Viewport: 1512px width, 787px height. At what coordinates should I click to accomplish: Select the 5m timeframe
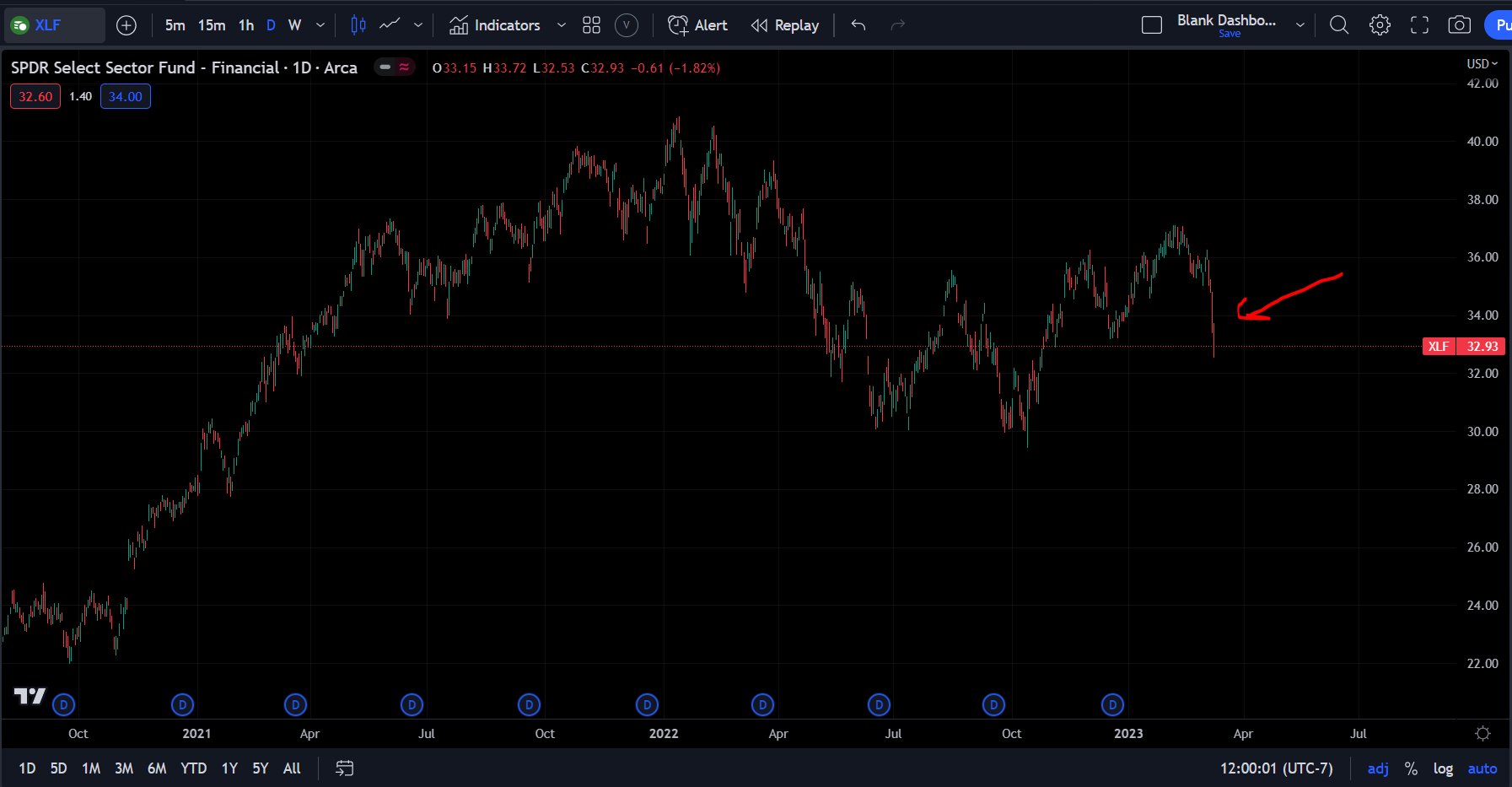(x=175, y=25)
